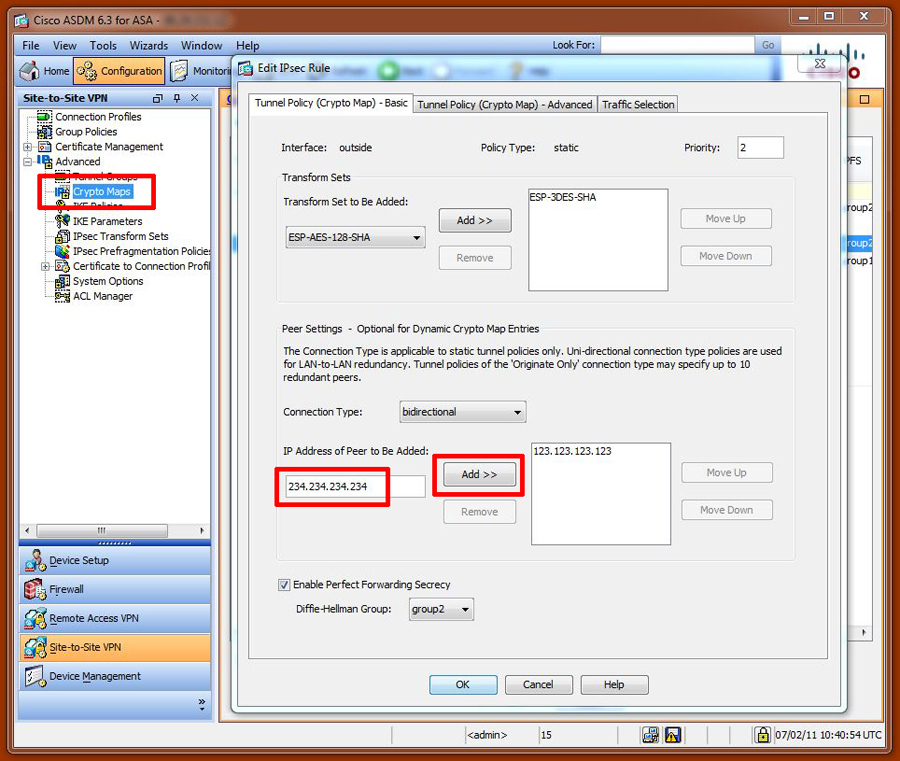
Task: Select the Connection Profiles tree icon
Action: point(44,117)
